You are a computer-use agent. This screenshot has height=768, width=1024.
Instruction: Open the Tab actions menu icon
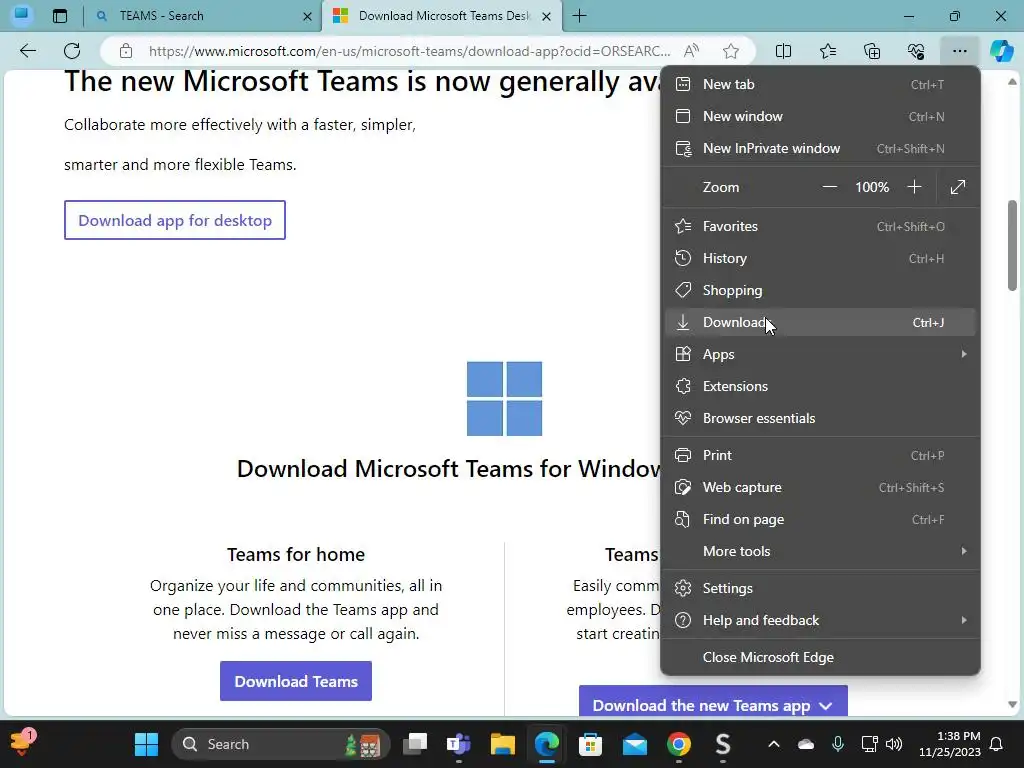(59, 16)
